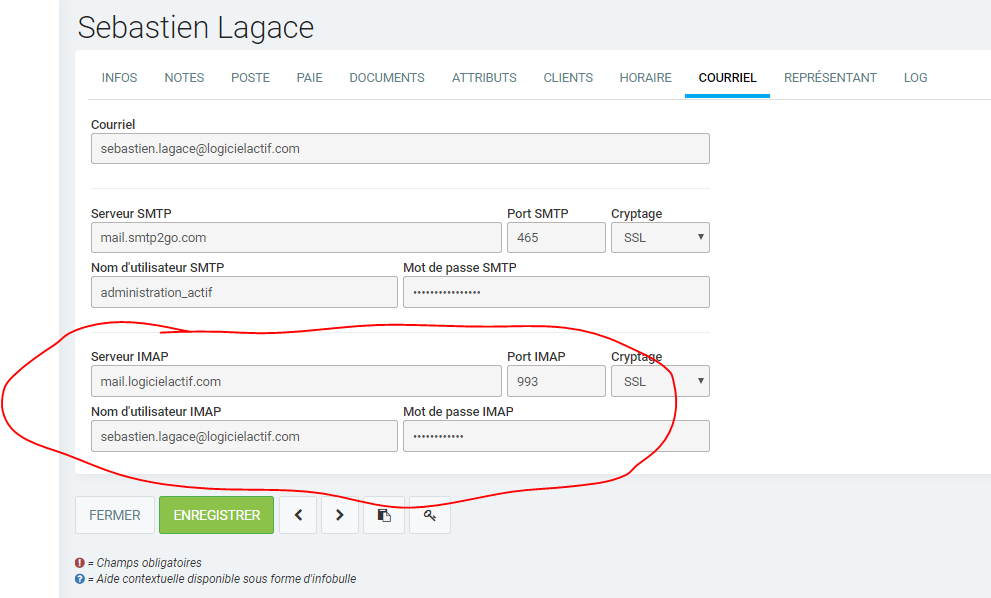Click the Port IMAP field
The width and height of the screenshot is (991, 598).
556,381
